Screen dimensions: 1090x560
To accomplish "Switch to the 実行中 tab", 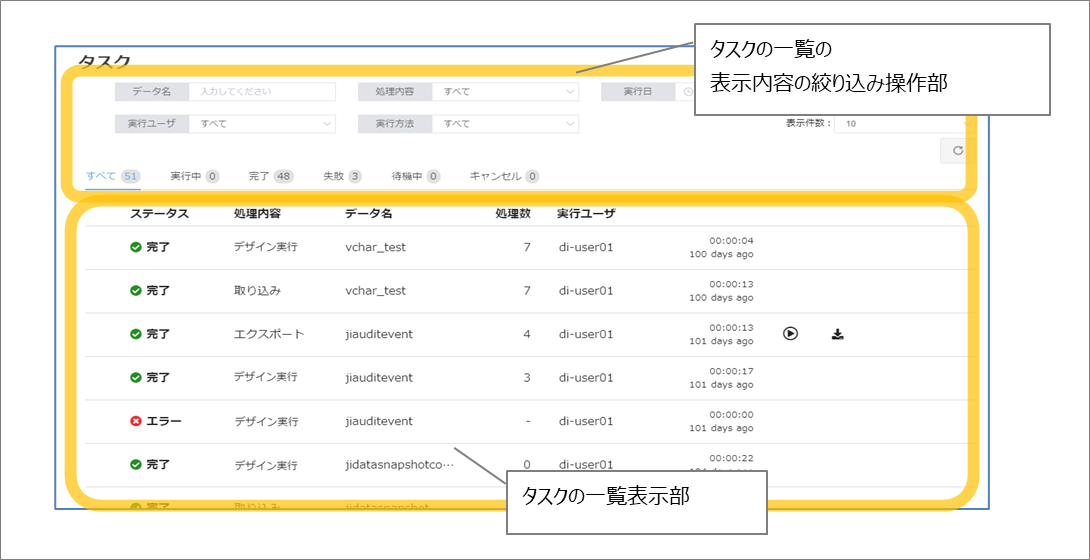I will (195, 176).
